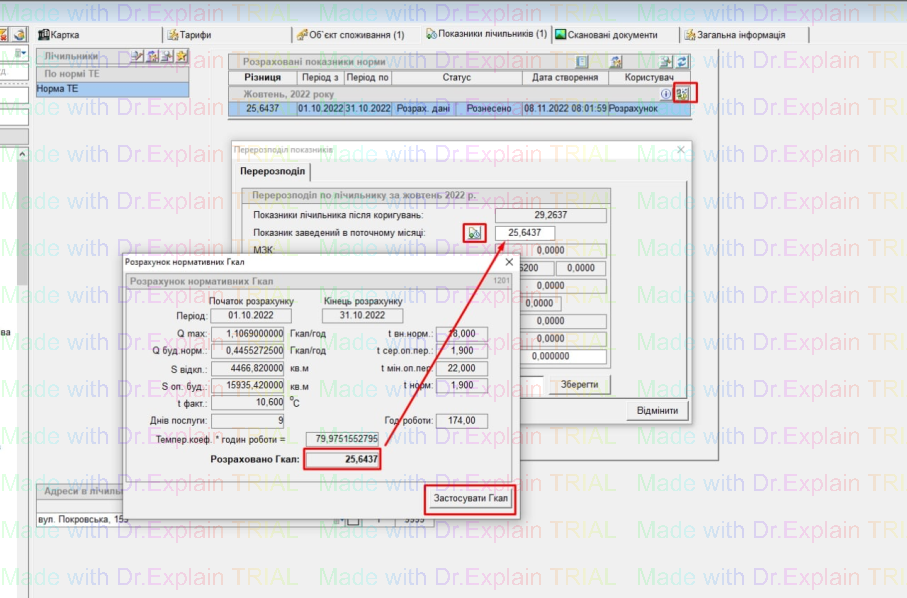The image size is (907, 598).
Task: Click the t факт. field with 10,600
Action: [249, 402]
